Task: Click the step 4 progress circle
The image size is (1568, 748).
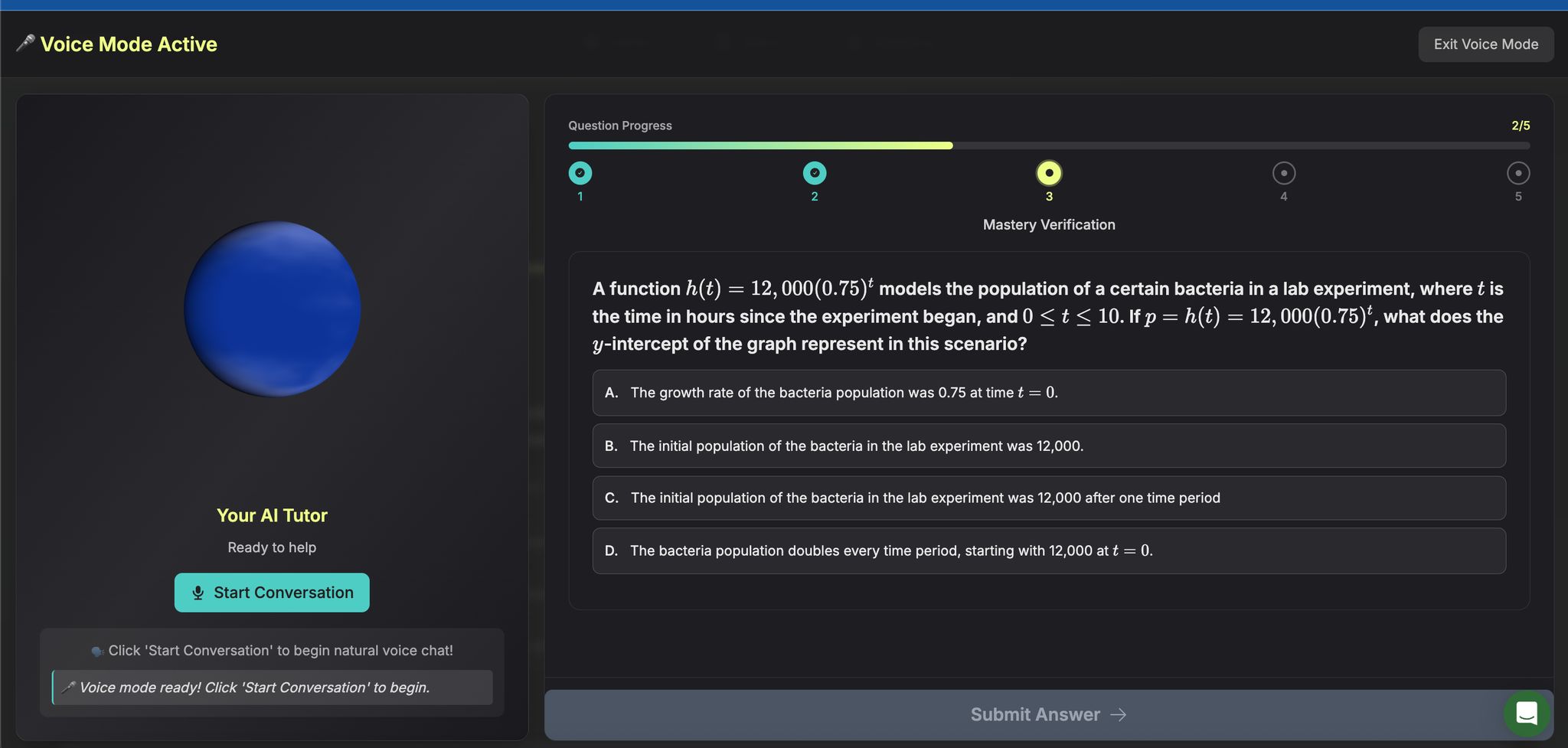Action: [x=1283, y=174]
